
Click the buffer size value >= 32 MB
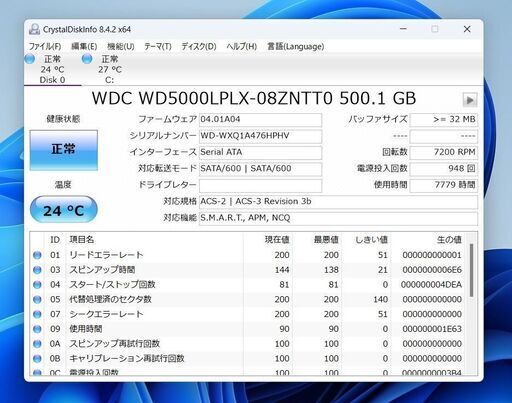tap(444, 120)
